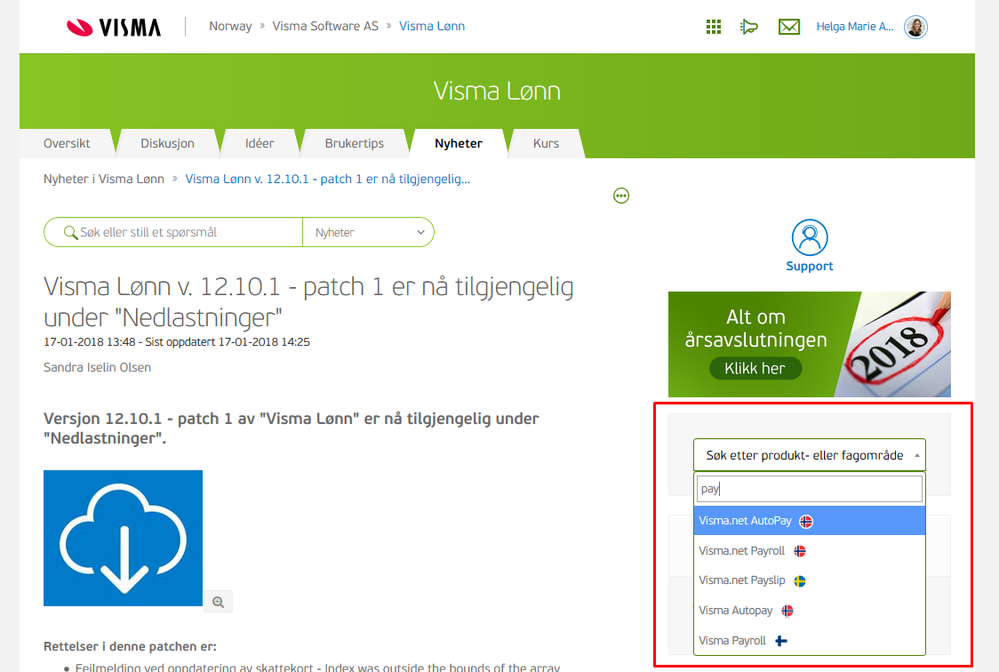Go to the Idéer tab
The image size is (999, 672).
click(259, 143)
